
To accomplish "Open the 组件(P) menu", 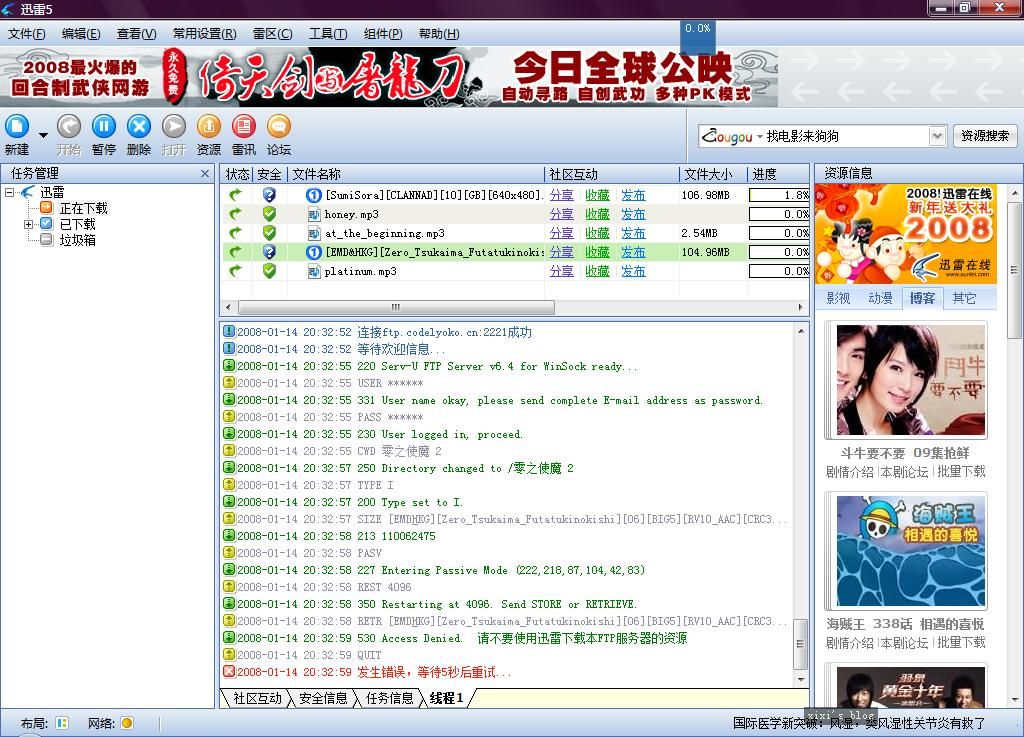I will coord(383,34).
